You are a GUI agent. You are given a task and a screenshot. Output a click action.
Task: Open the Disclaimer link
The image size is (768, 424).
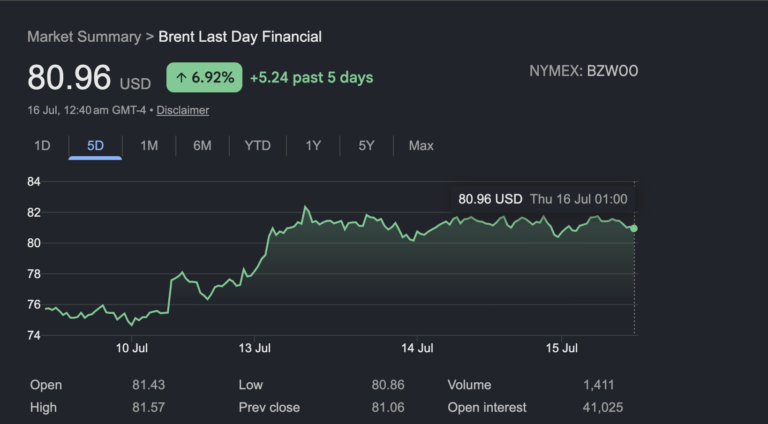183,110
